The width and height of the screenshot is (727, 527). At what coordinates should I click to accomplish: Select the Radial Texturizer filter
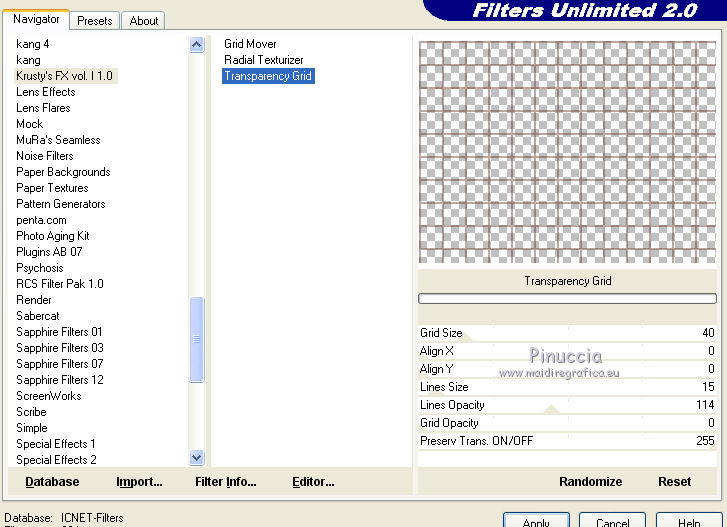pos(263,60)
